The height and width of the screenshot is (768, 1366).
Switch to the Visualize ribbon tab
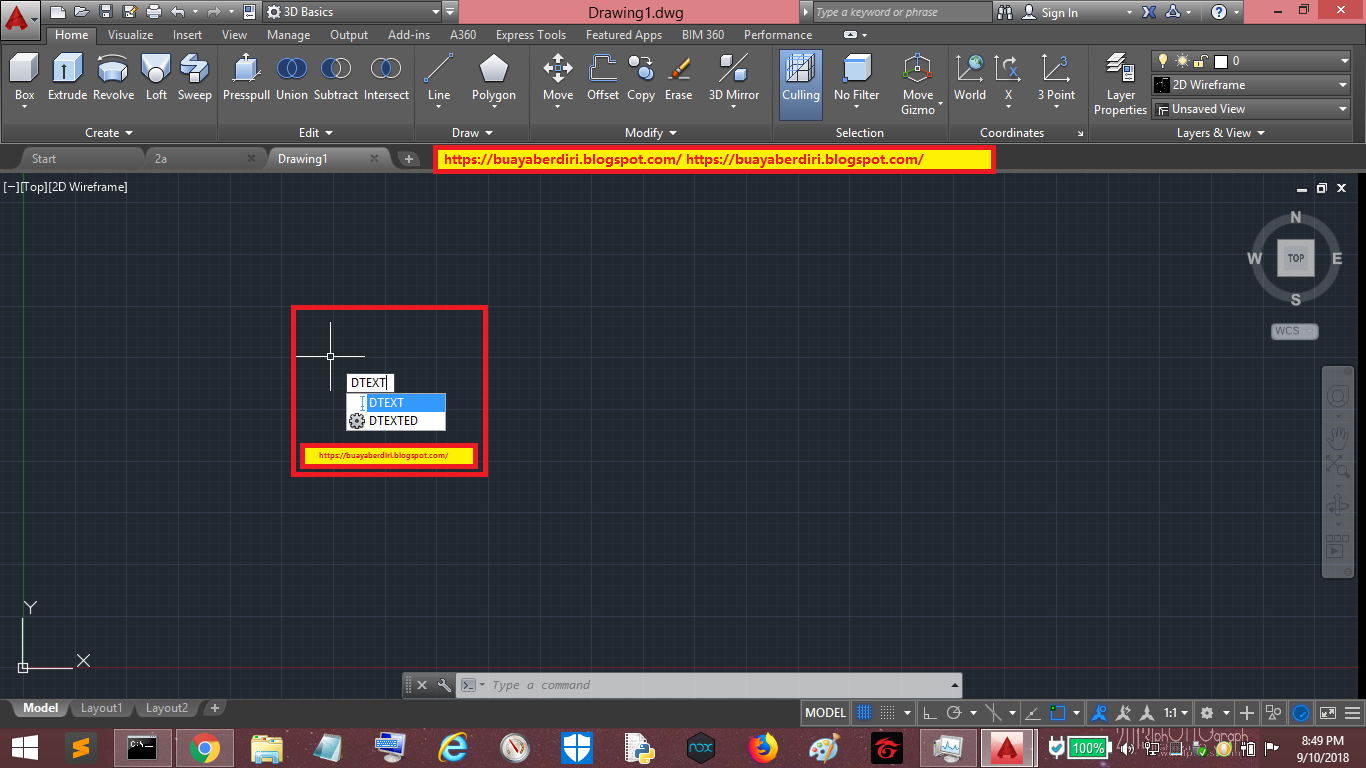point(130,34)
